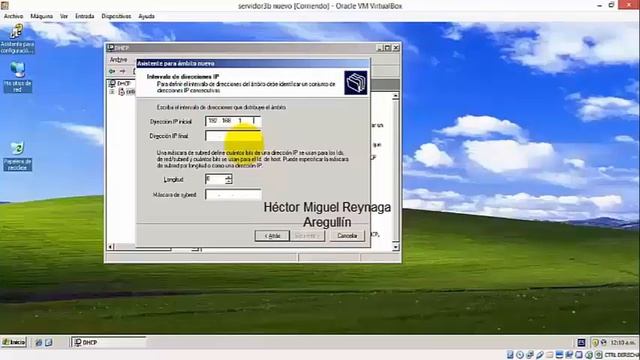Click DHCP window vertical scrollbar down arrow
The width and height of the screenshot is (640, 360).
(x=395, y=247)
